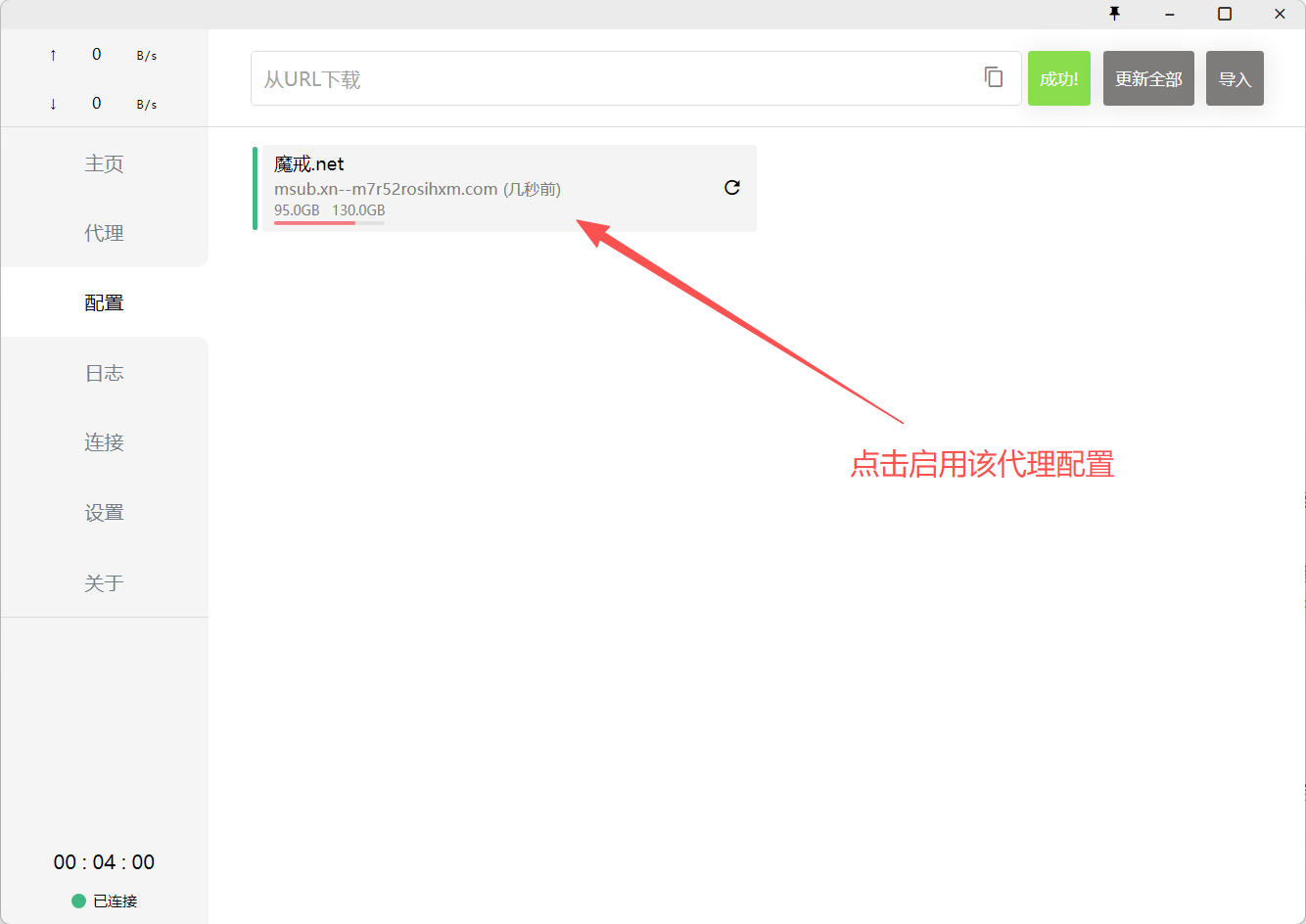
Task: Click the clipboard paste icon in URL field
Action: coord(994,77)
